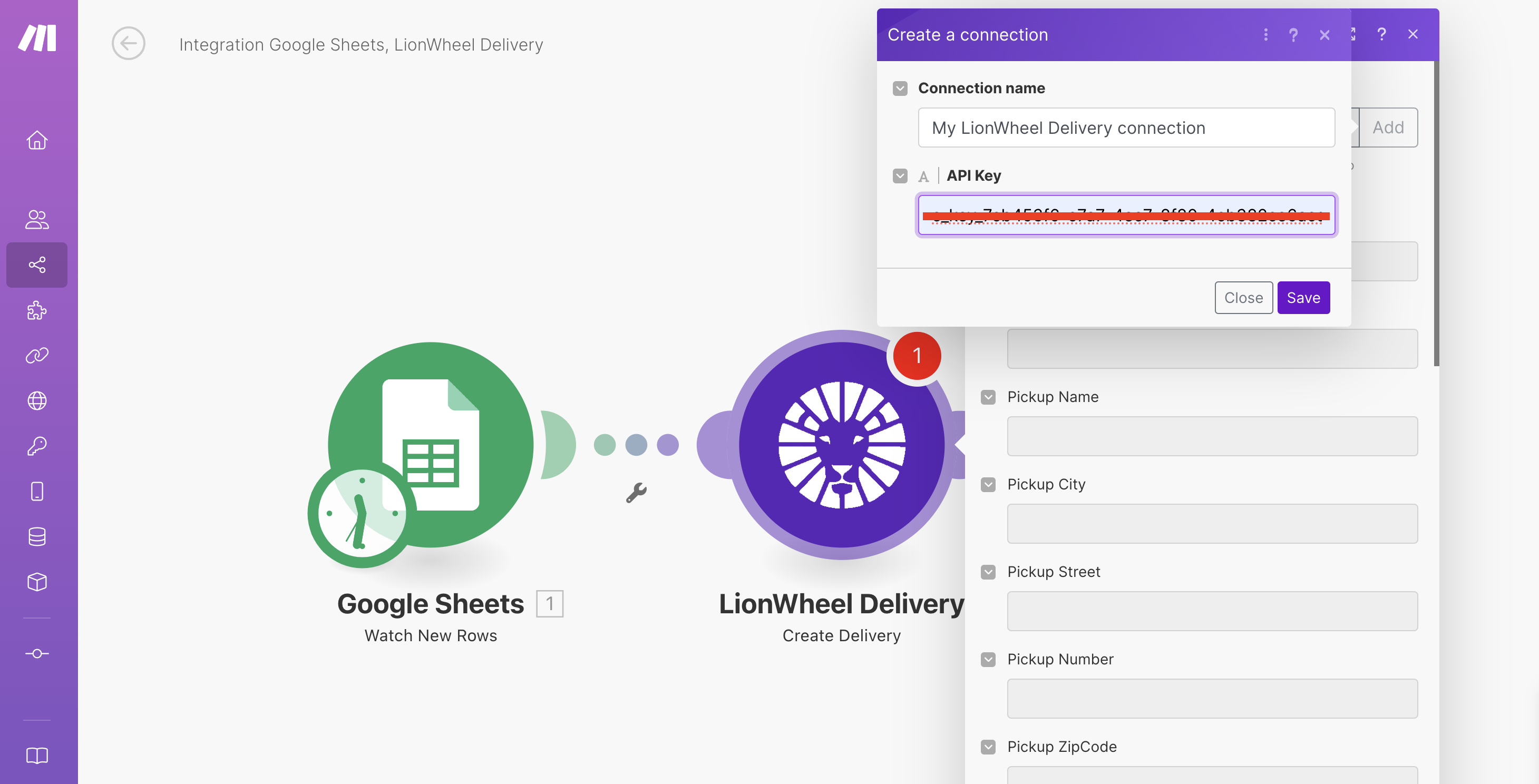This screenshot has width=1539, height=784.
Task: Click the Watch New Rows label
Action: coord(431,635)
